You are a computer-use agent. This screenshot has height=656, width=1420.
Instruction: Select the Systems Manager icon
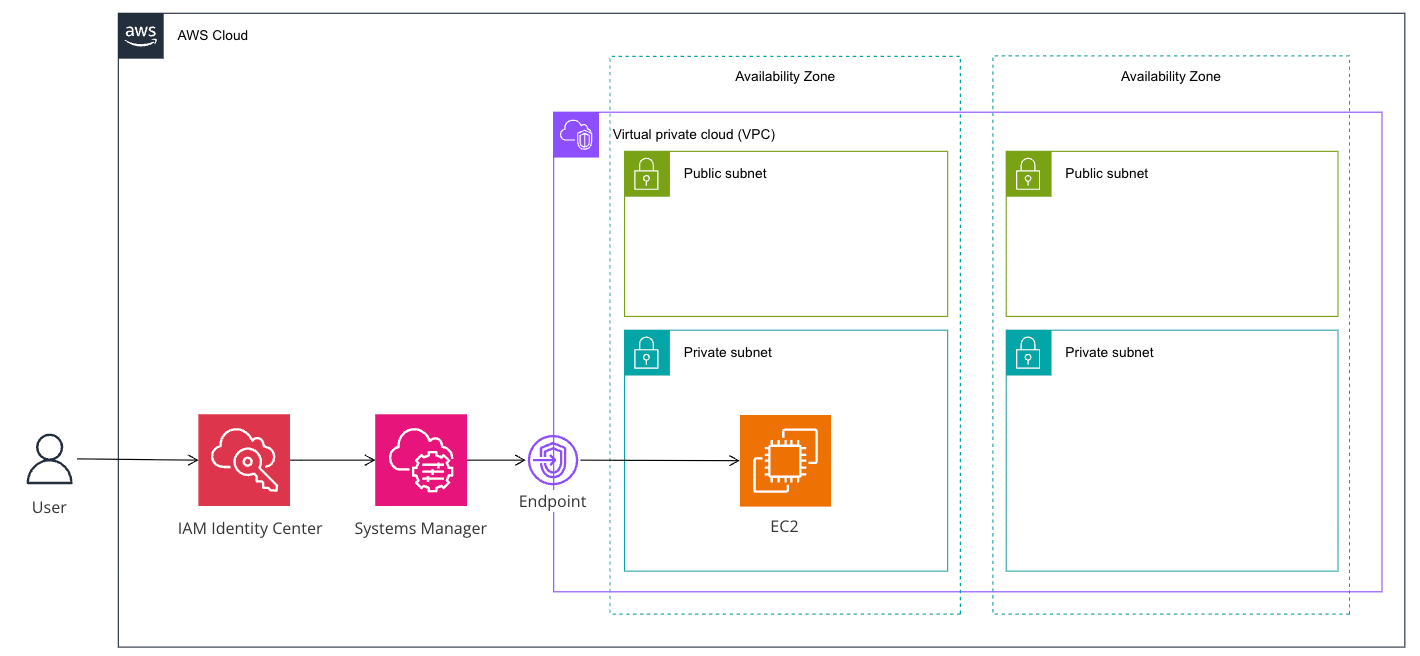click(421, 460)
